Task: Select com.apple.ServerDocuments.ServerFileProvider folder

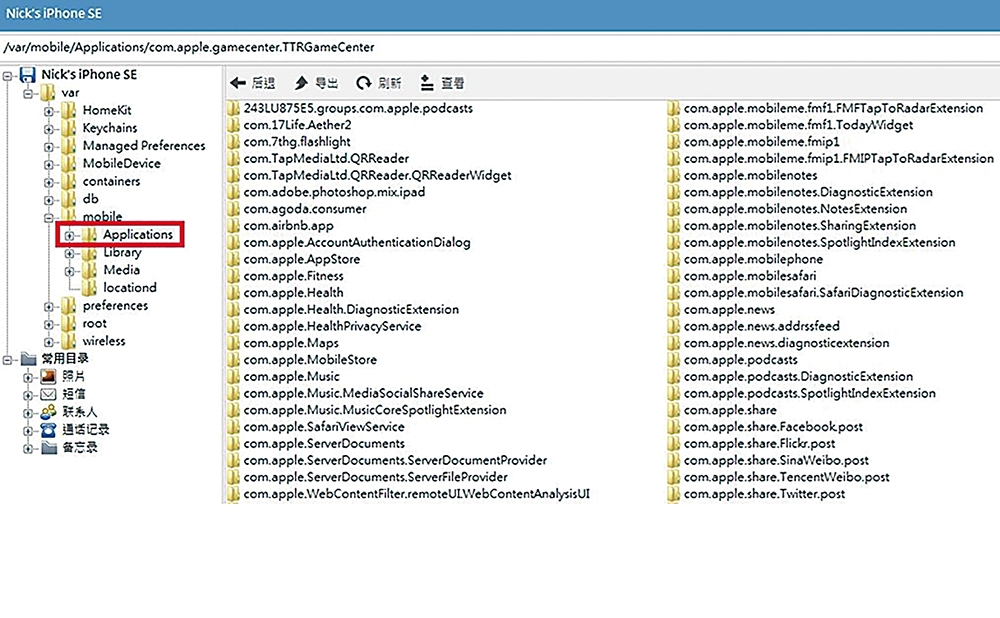Action: pos(376,477)
